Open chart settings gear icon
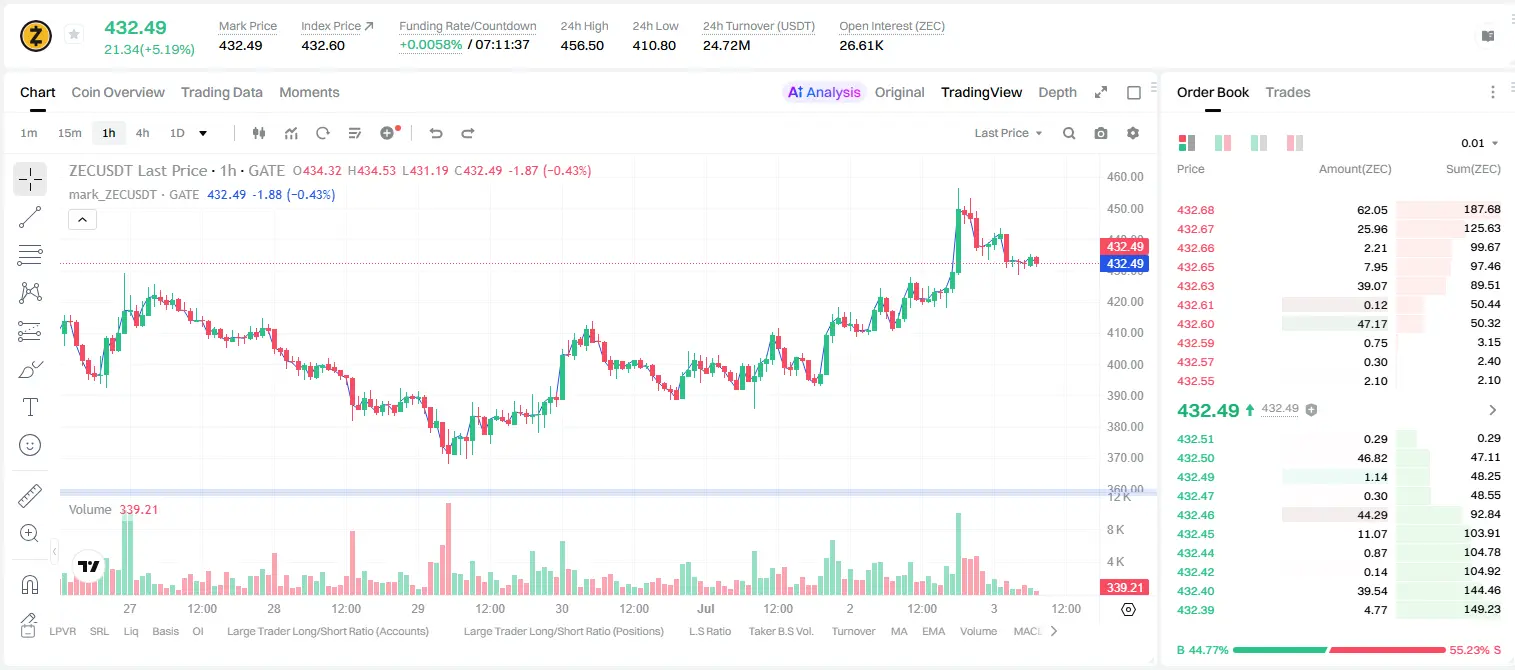Viewport: 1515px width, 670px height. coord(1133,133)
